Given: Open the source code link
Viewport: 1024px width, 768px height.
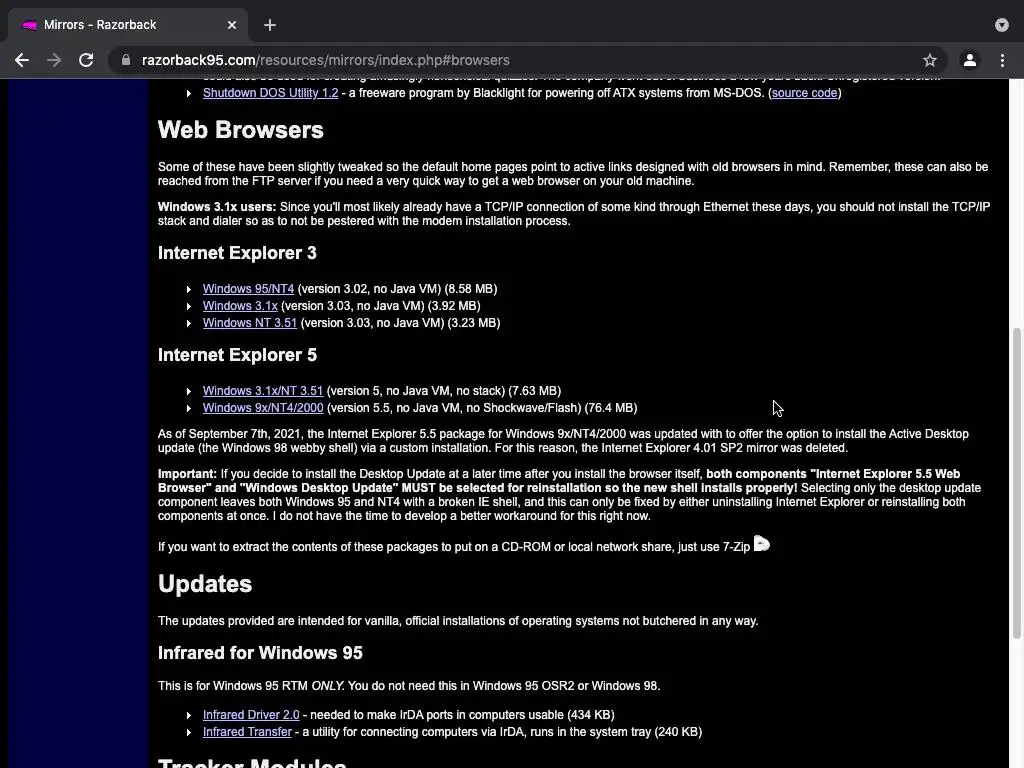Looking at the screenshot, I should click(x=805, y=93).
